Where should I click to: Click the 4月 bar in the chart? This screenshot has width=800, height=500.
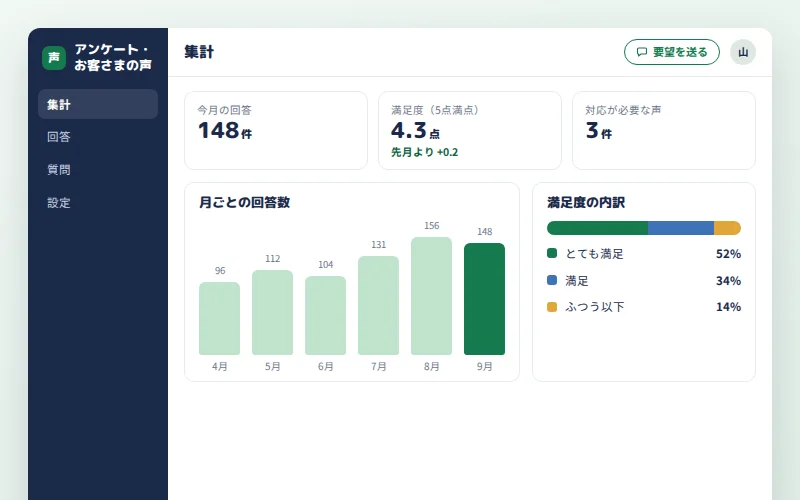(x=219, y=318)
